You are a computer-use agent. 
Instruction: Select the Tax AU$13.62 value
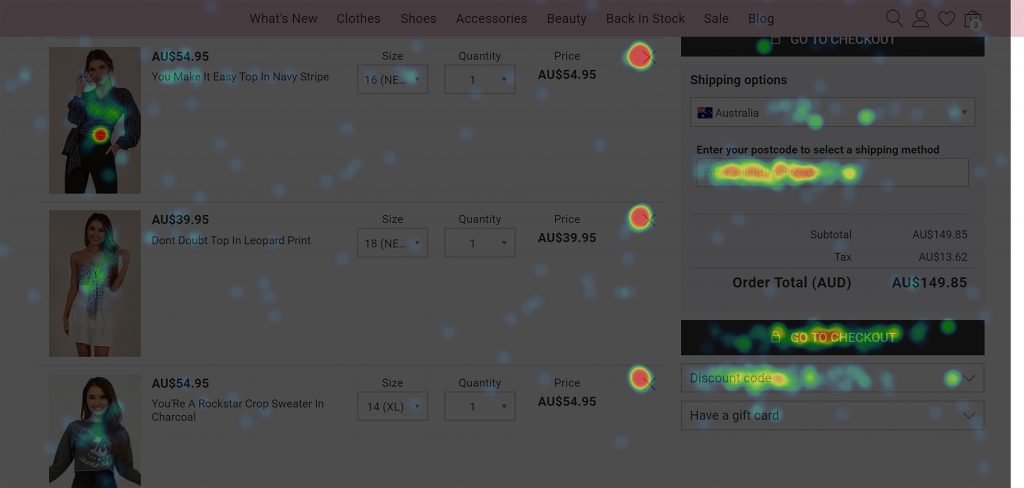tap(942, 257)
